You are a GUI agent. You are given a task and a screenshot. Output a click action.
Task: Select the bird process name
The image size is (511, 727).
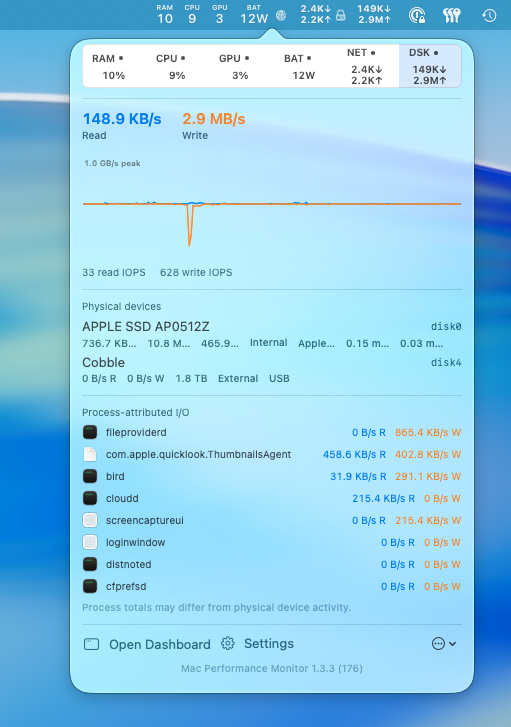click(115, 476)
